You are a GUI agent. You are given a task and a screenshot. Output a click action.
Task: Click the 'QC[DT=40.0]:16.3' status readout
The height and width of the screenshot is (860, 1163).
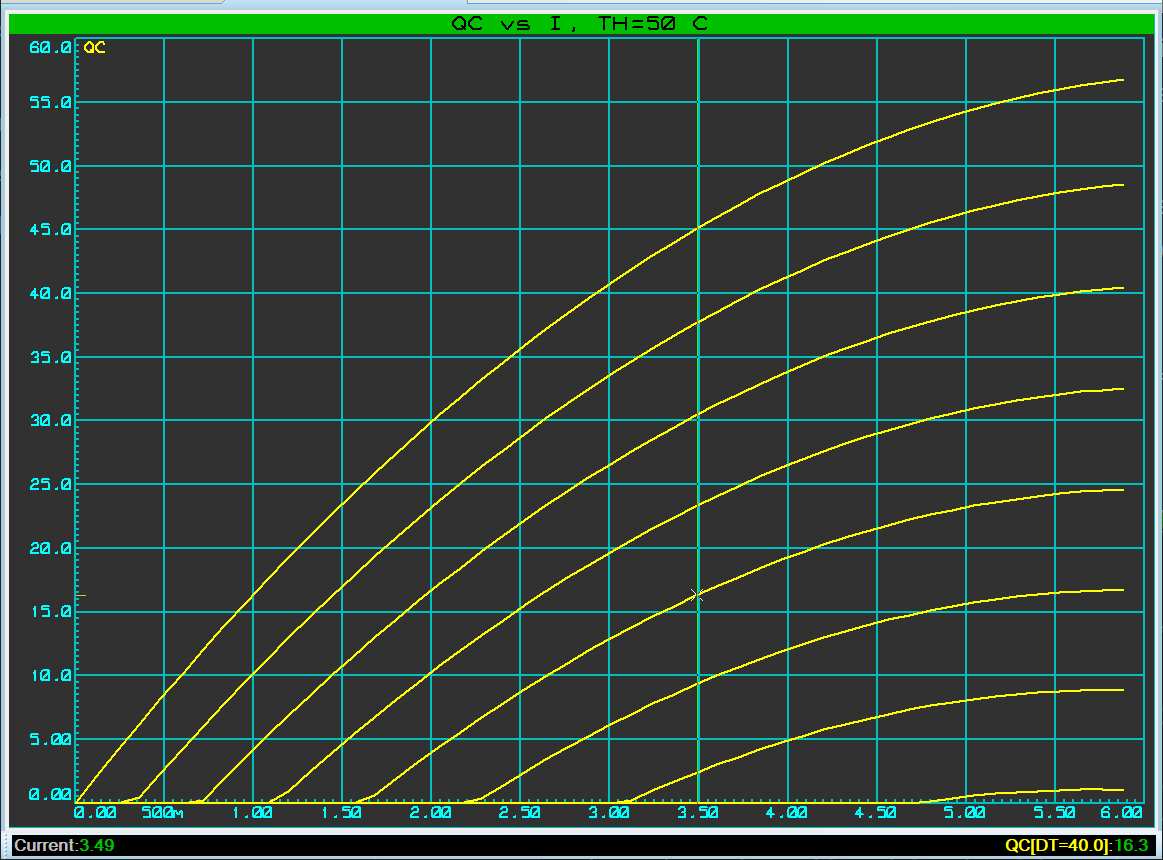pyautogui.click(x=1076, y=845)
